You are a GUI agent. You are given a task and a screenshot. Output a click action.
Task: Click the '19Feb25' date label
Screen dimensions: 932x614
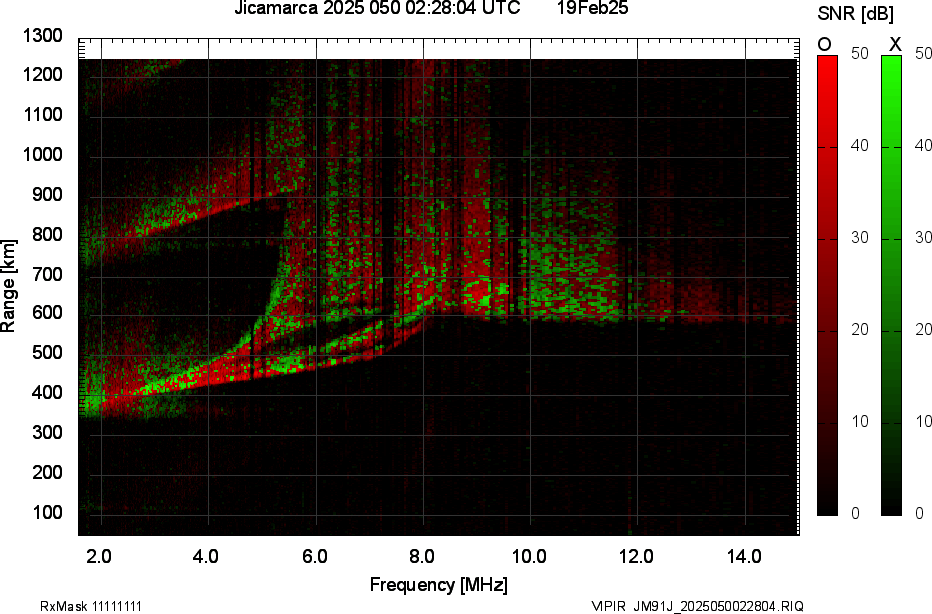point(593,8)
